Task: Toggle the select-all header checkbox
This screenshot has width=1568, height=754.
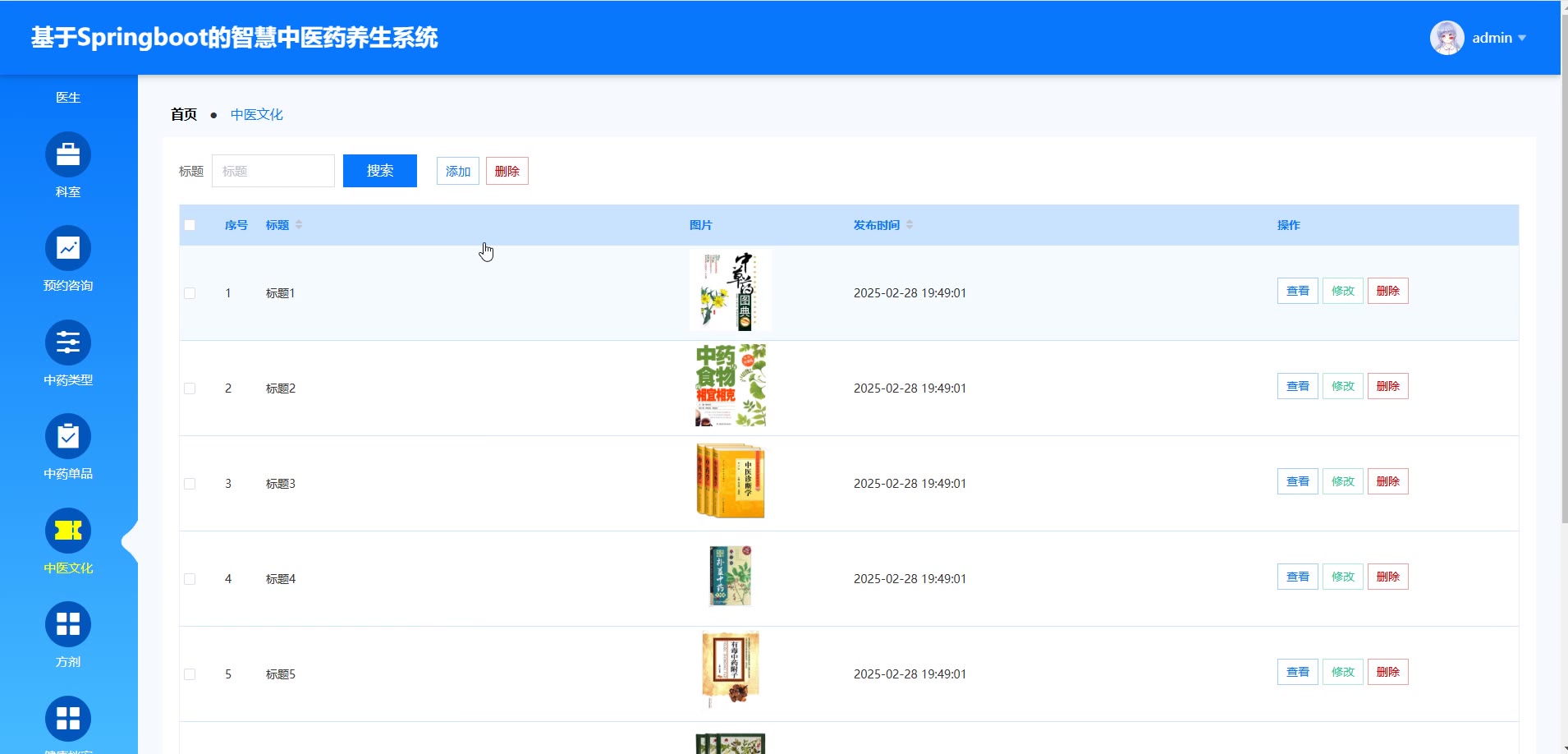Action: pos(190,225)
